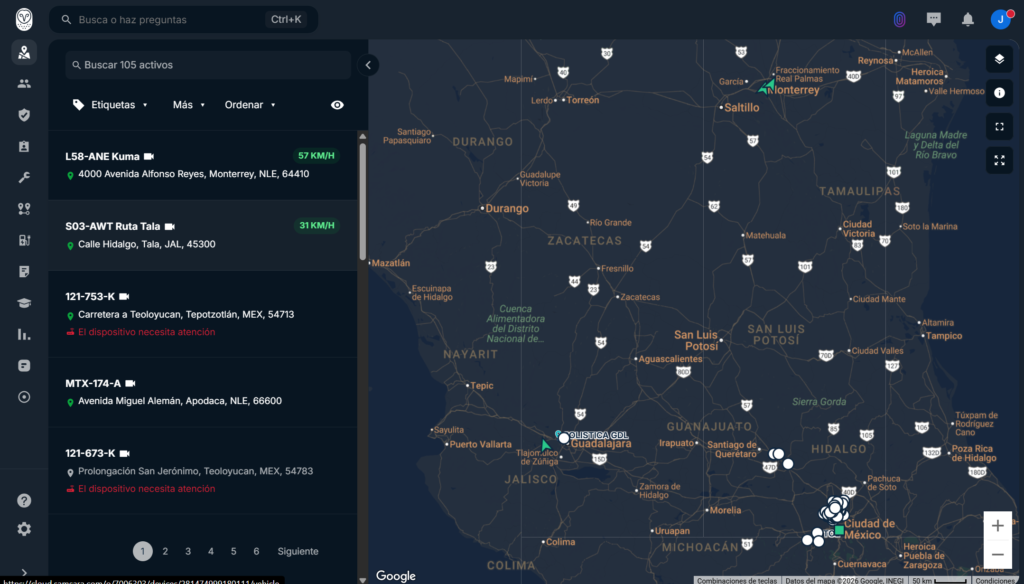Open the gear settings icon in sidebar
Viewport: 1024px width, 584px height.
(24, 529)
